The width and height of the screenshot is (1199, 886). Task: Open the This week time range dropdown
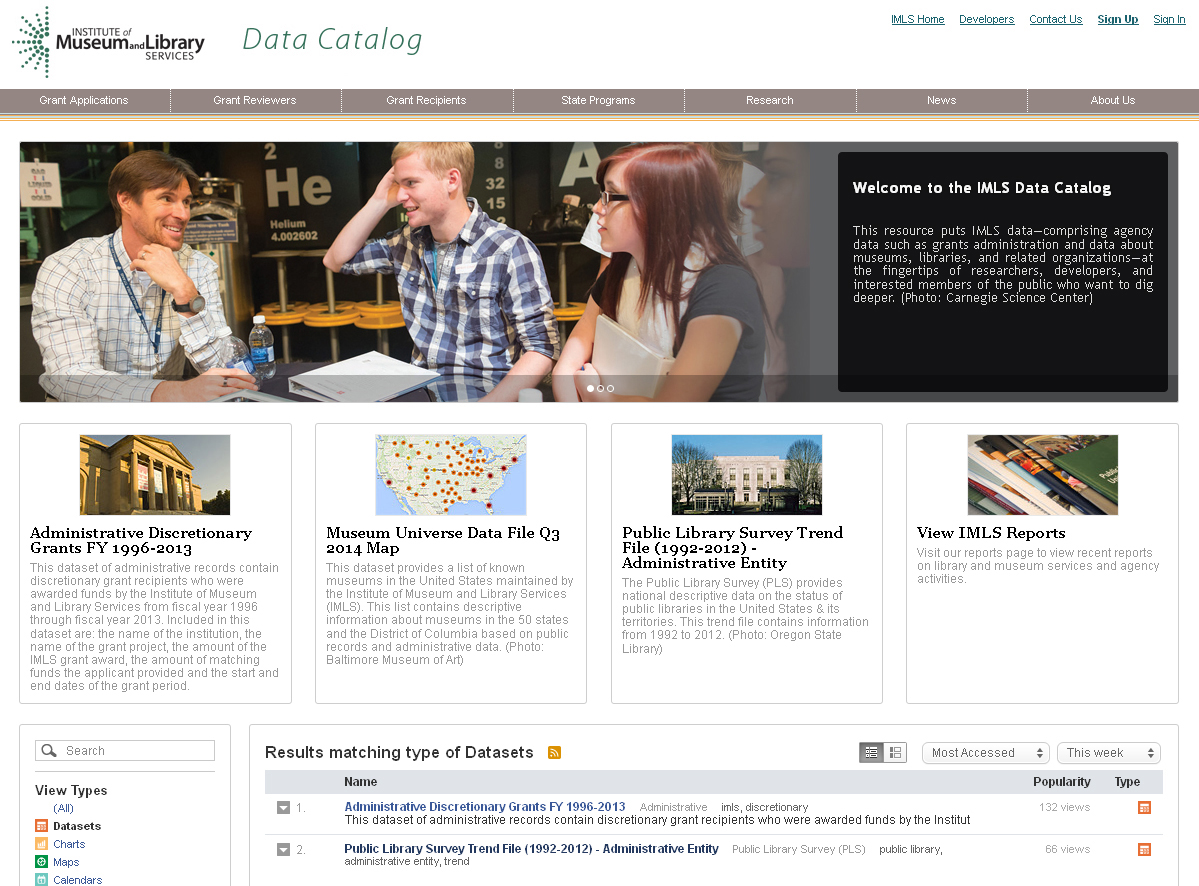point(1109,753)
